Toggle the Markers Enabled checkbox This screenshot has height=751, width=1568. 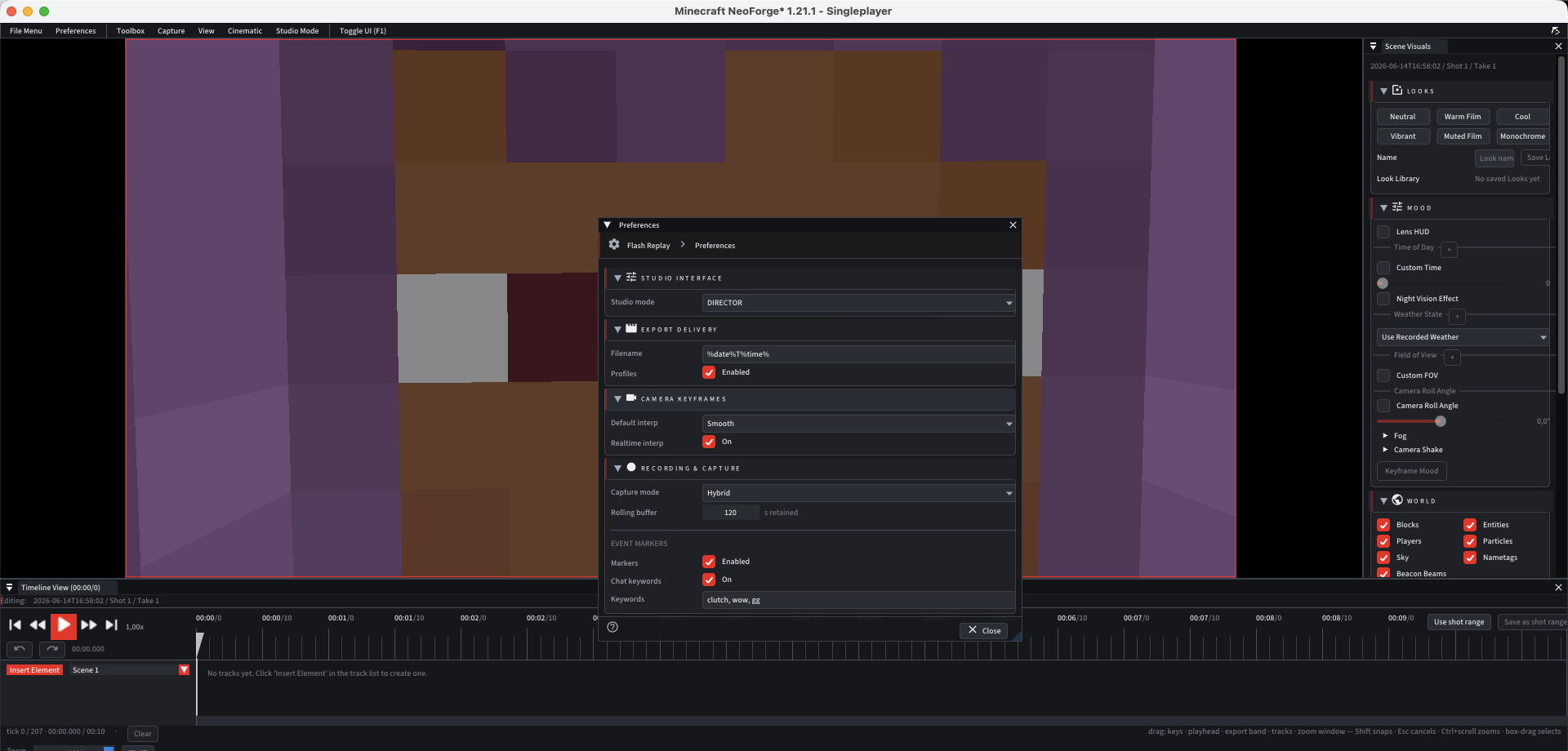(x=709, y=562)
